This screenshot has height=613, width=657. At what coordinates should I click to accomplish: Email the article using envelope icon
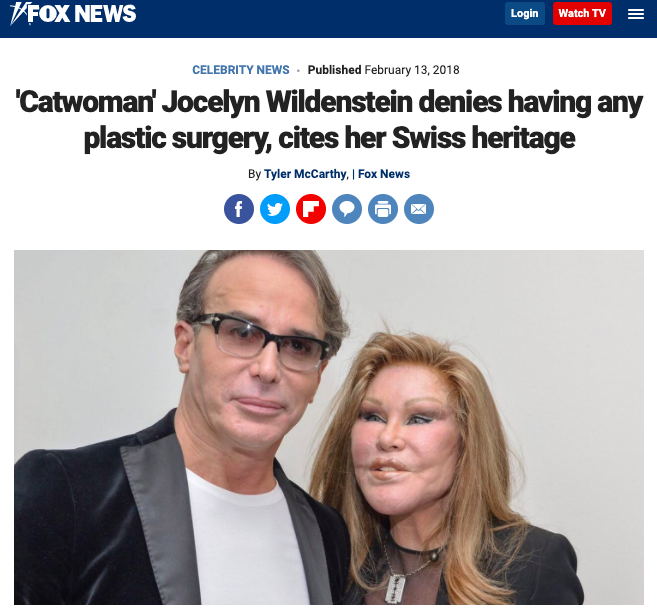click(x=419, y=209)
